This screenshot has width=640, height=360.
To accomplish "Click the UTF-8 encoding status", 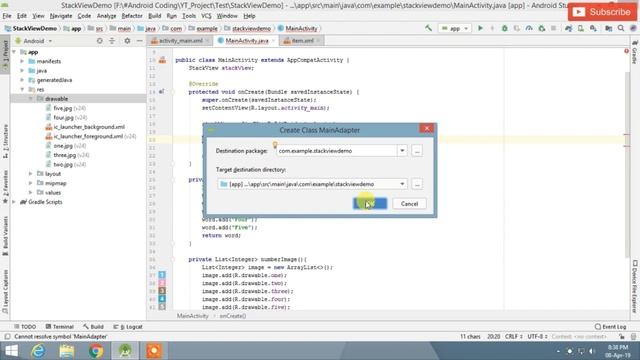I will (x=537, y=337).
